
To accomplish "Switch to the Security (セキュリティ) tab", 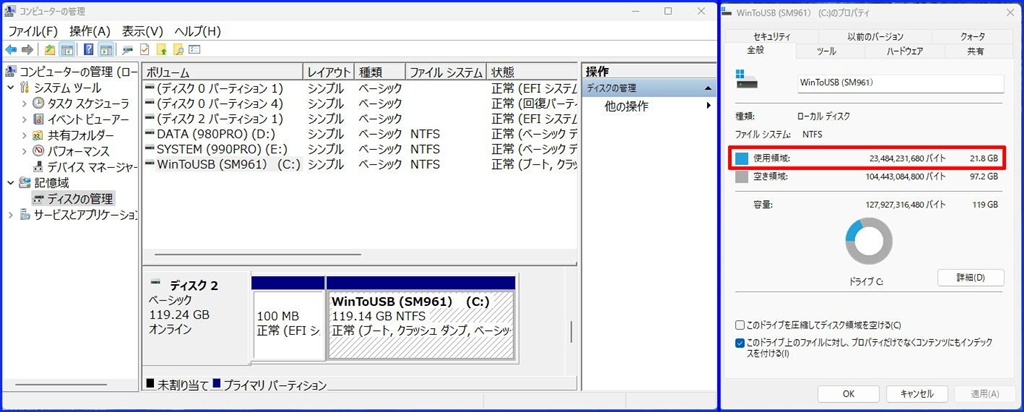I will (x=771, y=37).
